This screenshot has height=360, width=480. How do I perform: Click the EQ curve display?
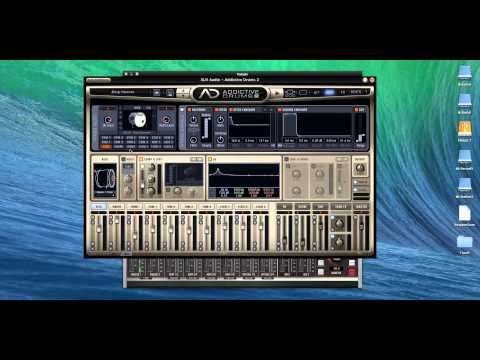(244, 175)
